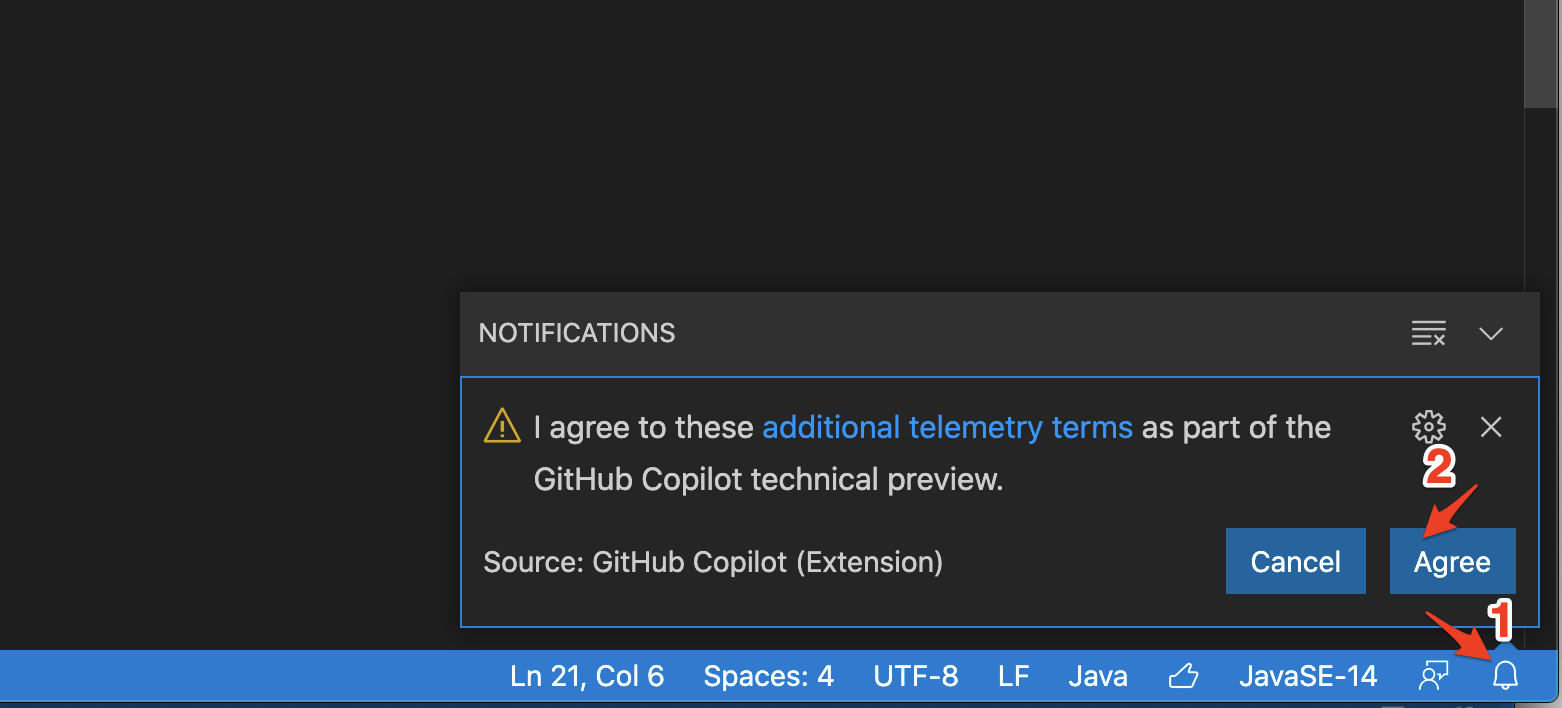This screenshot has width=1562, height=708.
Task: Select the NOTIFICATIONS panel header
Action: [x=576, y=332]
